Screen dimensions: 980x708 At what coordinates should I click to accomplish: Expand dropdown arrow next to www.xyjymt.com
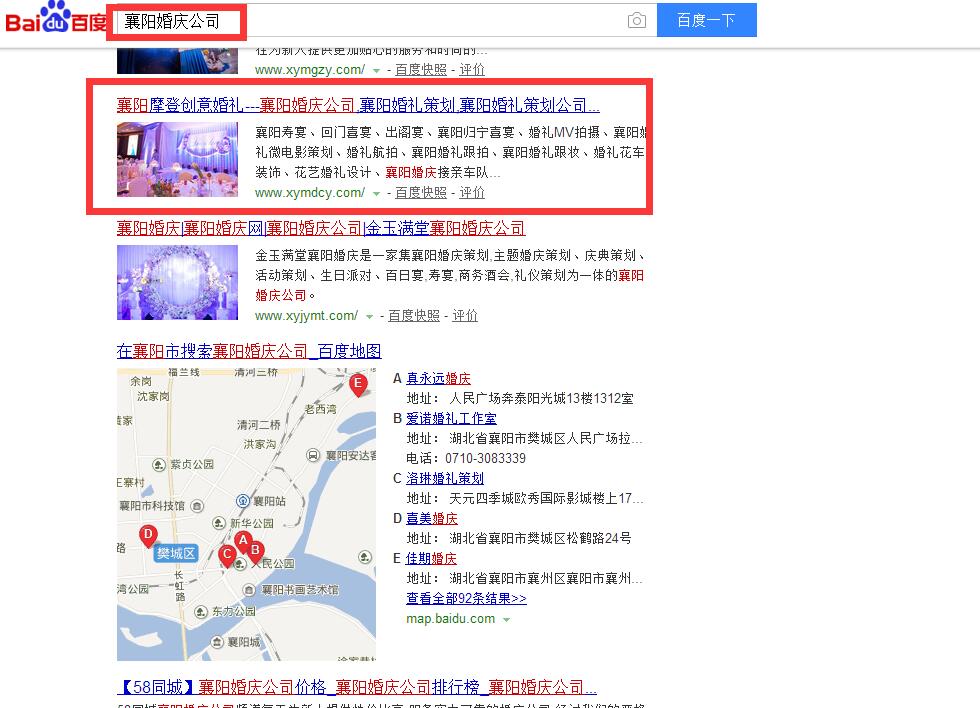click(x=369, y=317)
